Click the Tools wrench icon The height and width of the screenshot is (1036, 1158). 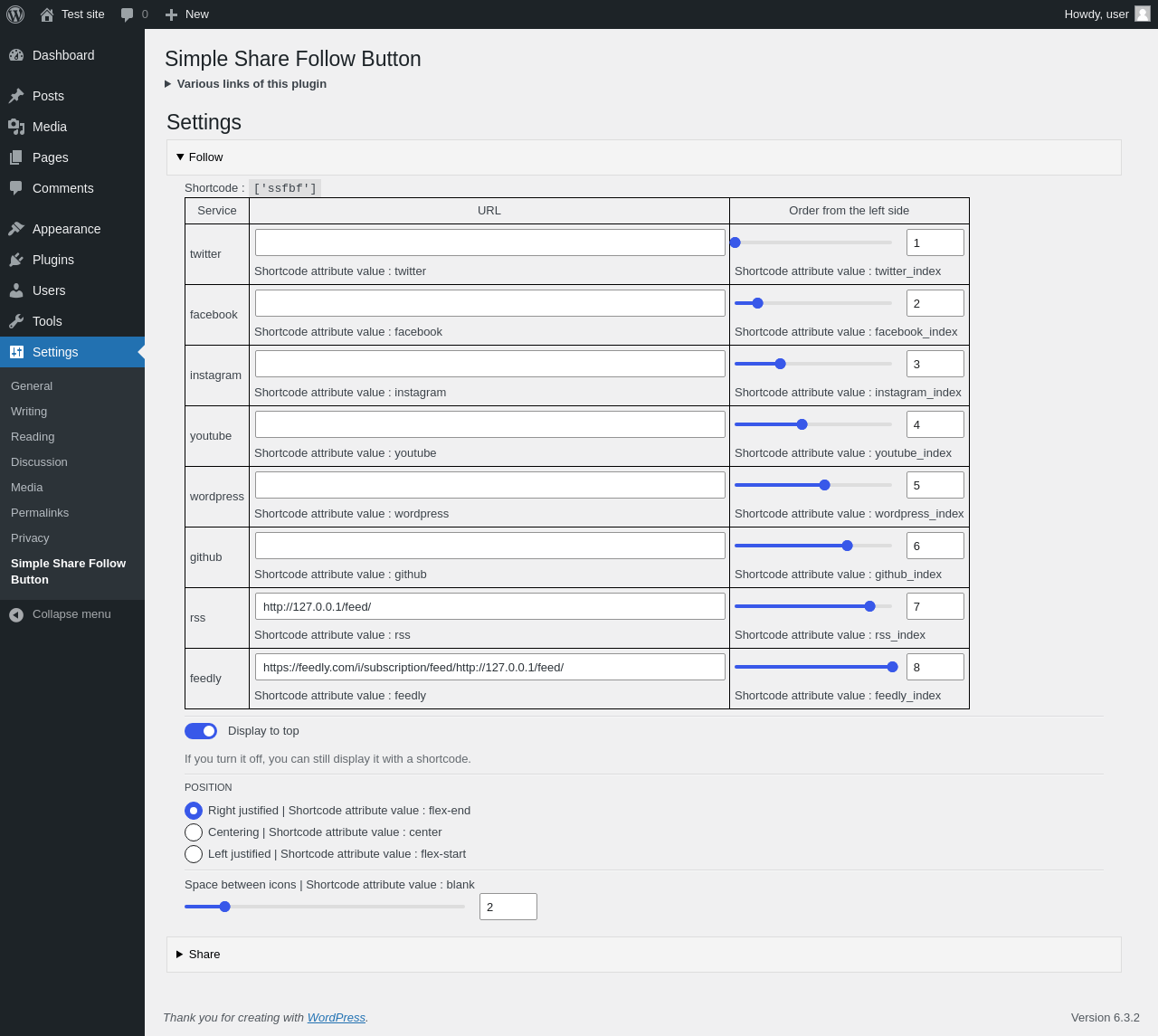pyautogui.click(x=16, y=321)
